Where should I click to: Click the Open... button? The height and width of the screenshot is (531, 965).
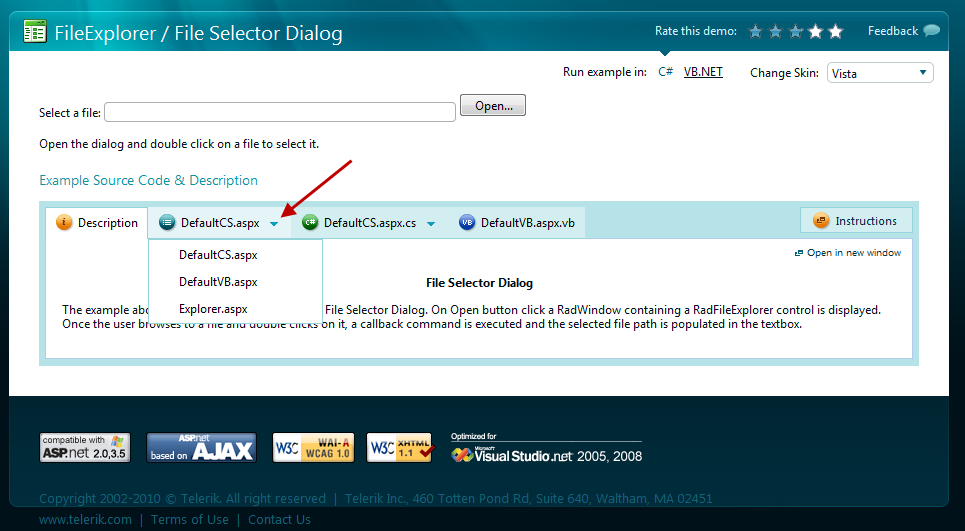pos(493,105)
